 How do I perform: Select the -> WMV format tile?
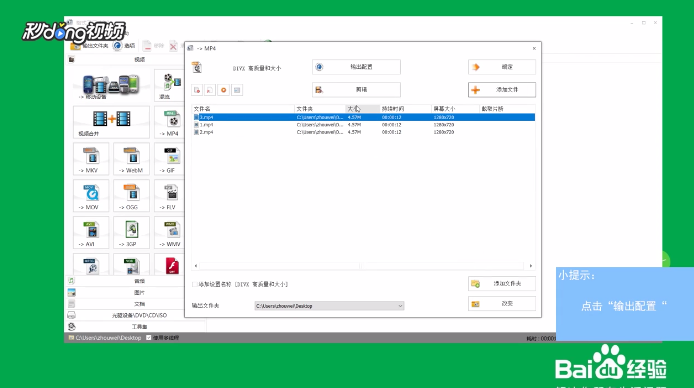coord(169,232)
